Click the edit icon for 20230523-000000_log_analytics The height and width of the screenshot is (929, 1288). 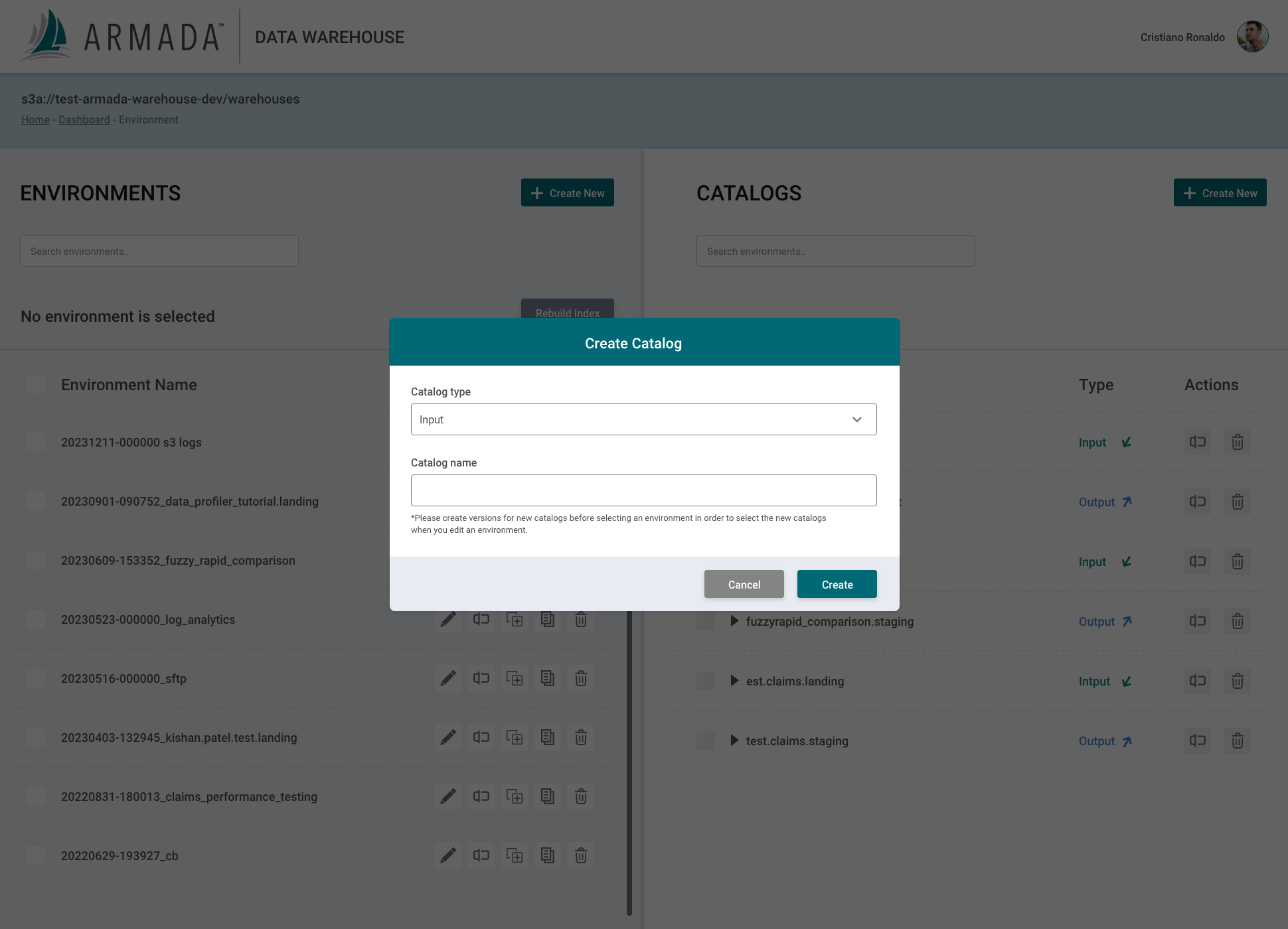[x=447, y=619]
